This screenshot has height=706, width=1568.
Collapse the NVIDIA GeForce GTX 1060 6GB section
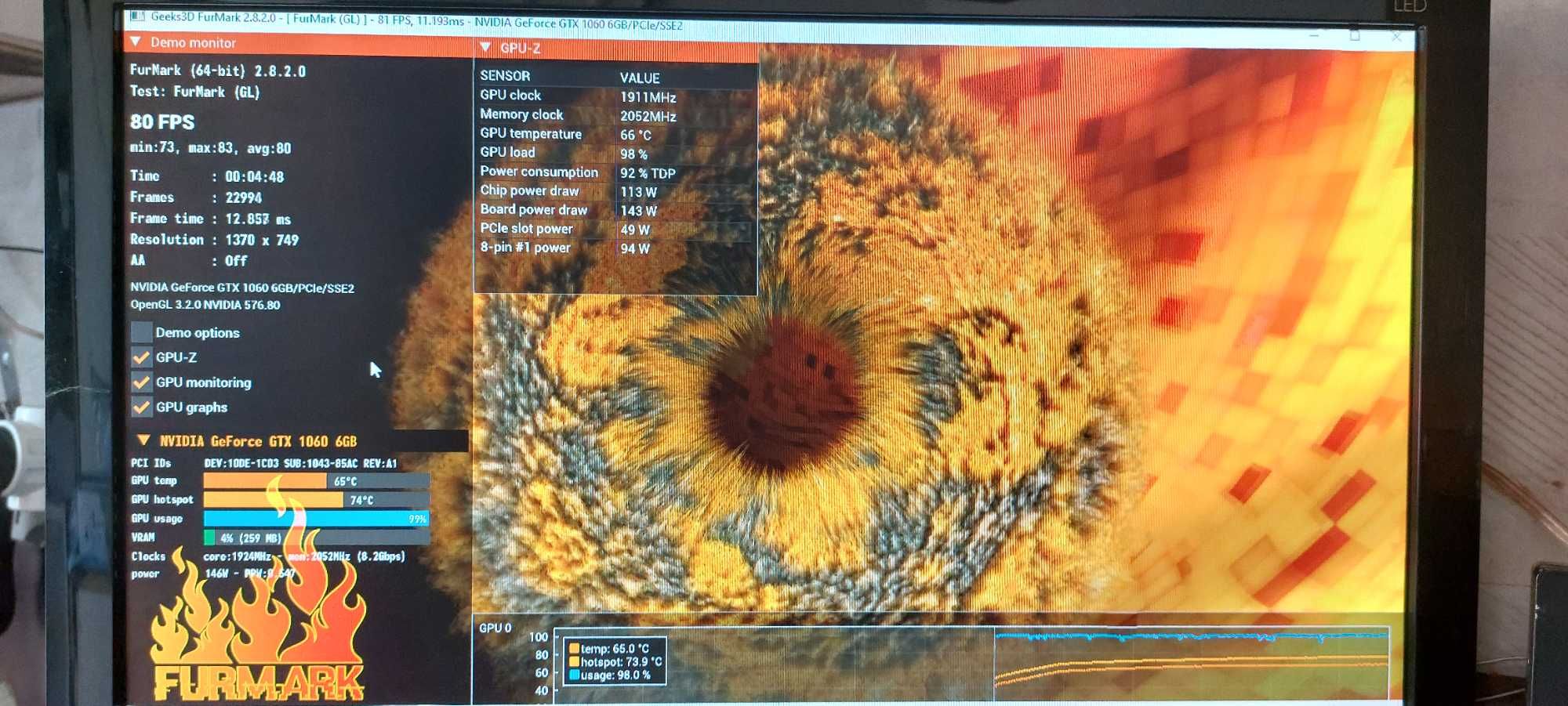coord(143,440)
